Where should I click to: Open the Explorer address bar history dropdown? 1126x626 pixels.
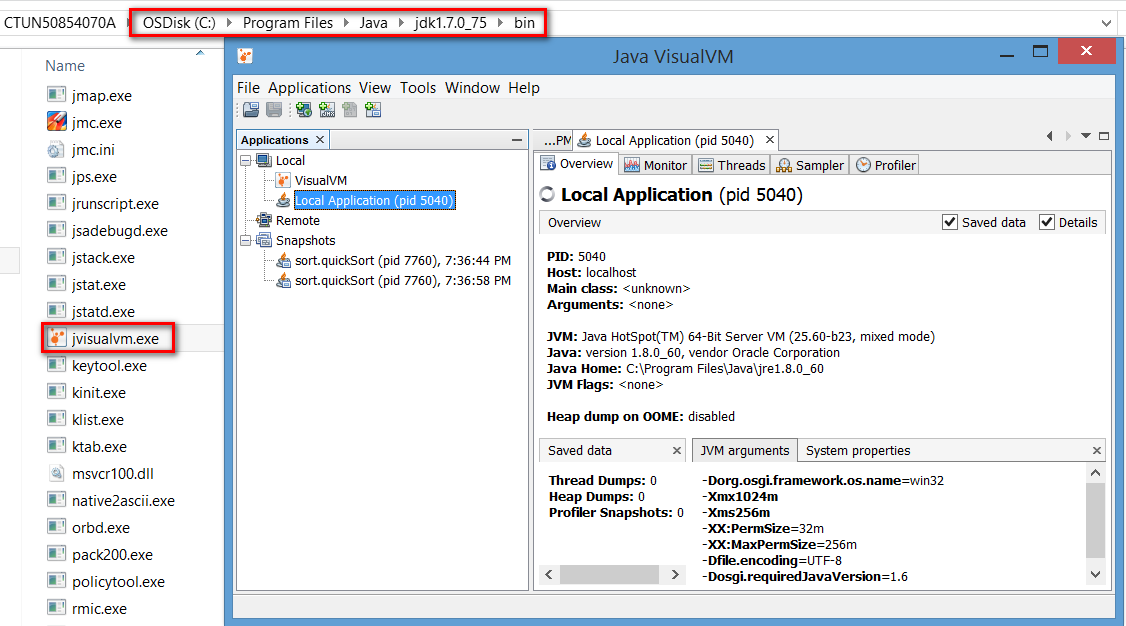[x=1106, y=23]
